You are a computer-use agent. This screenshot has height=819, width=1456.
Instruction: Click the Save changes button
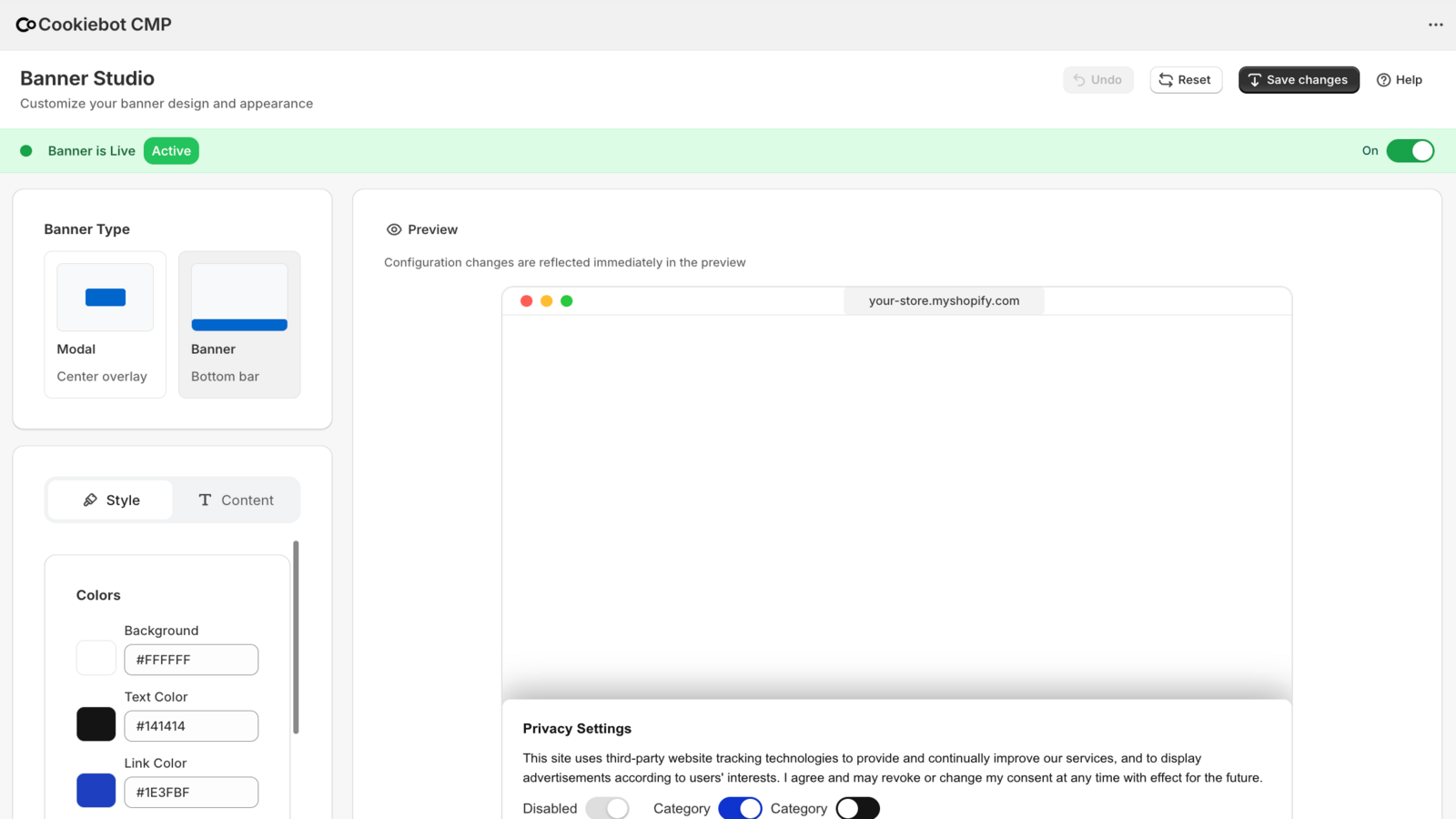point(1299,80)
